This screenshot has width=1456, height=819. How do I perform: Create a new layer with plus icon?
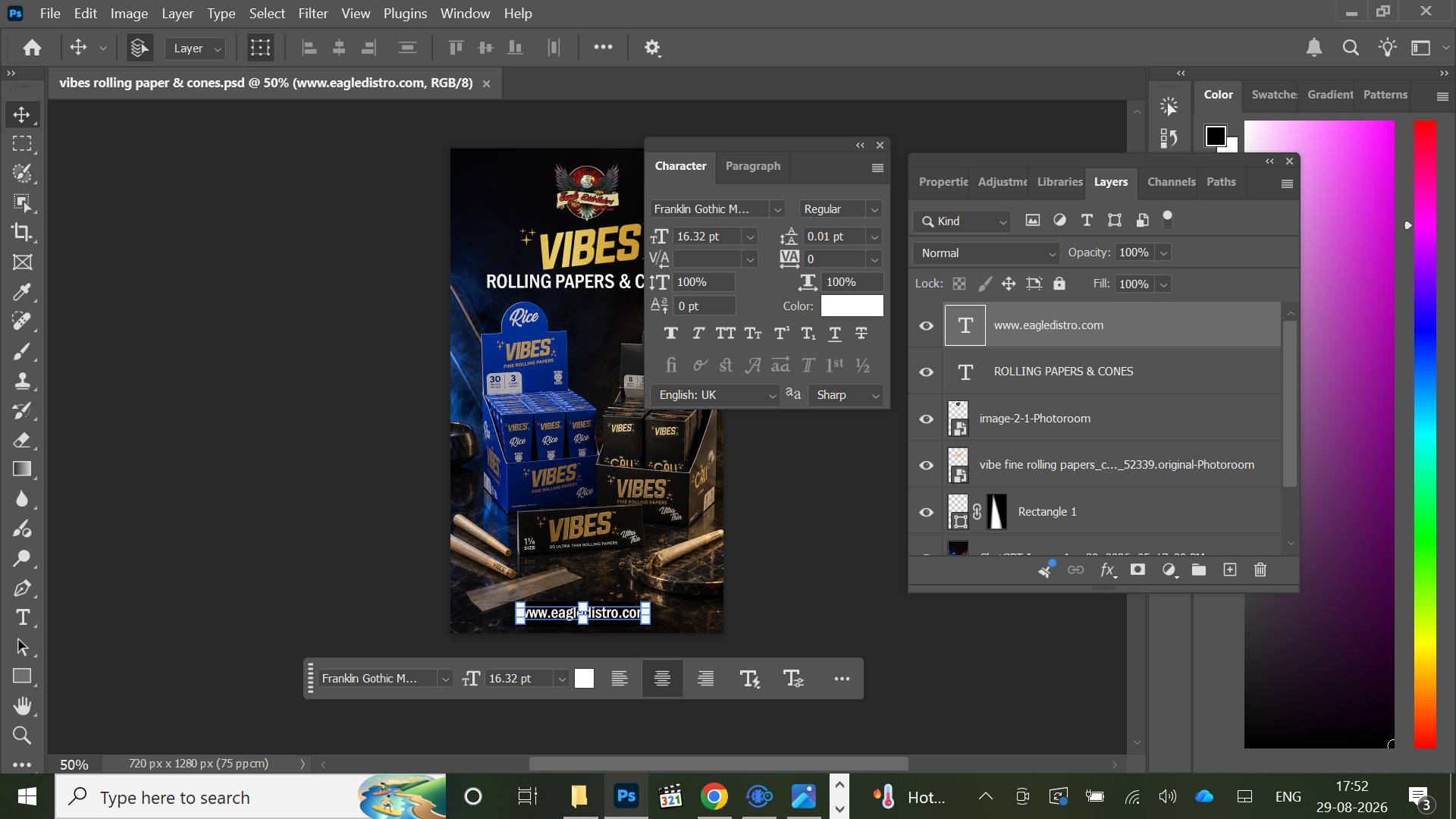pos(1230,570)
